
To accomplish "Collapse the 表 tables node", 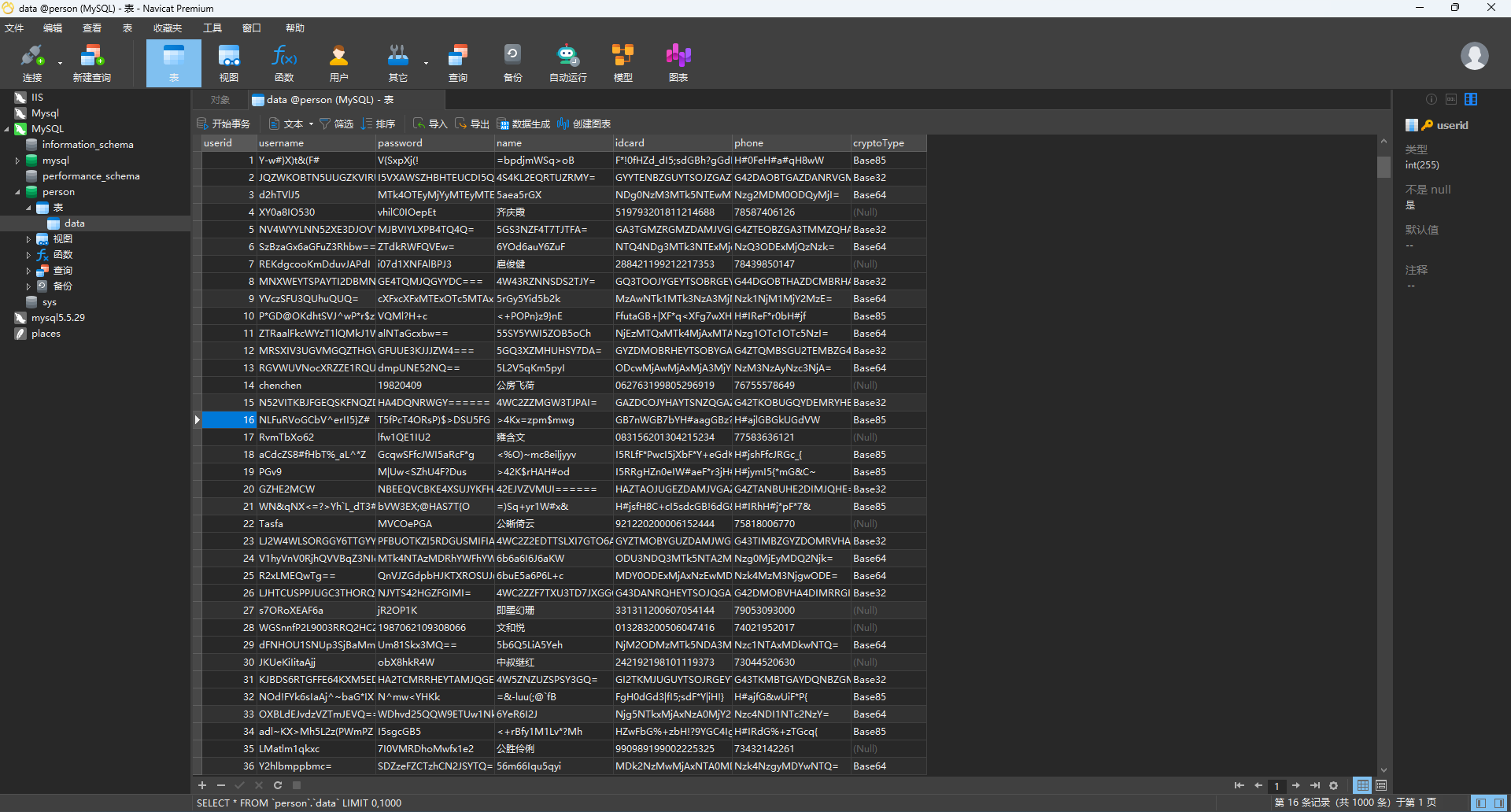I will click(x=28, y=208).
